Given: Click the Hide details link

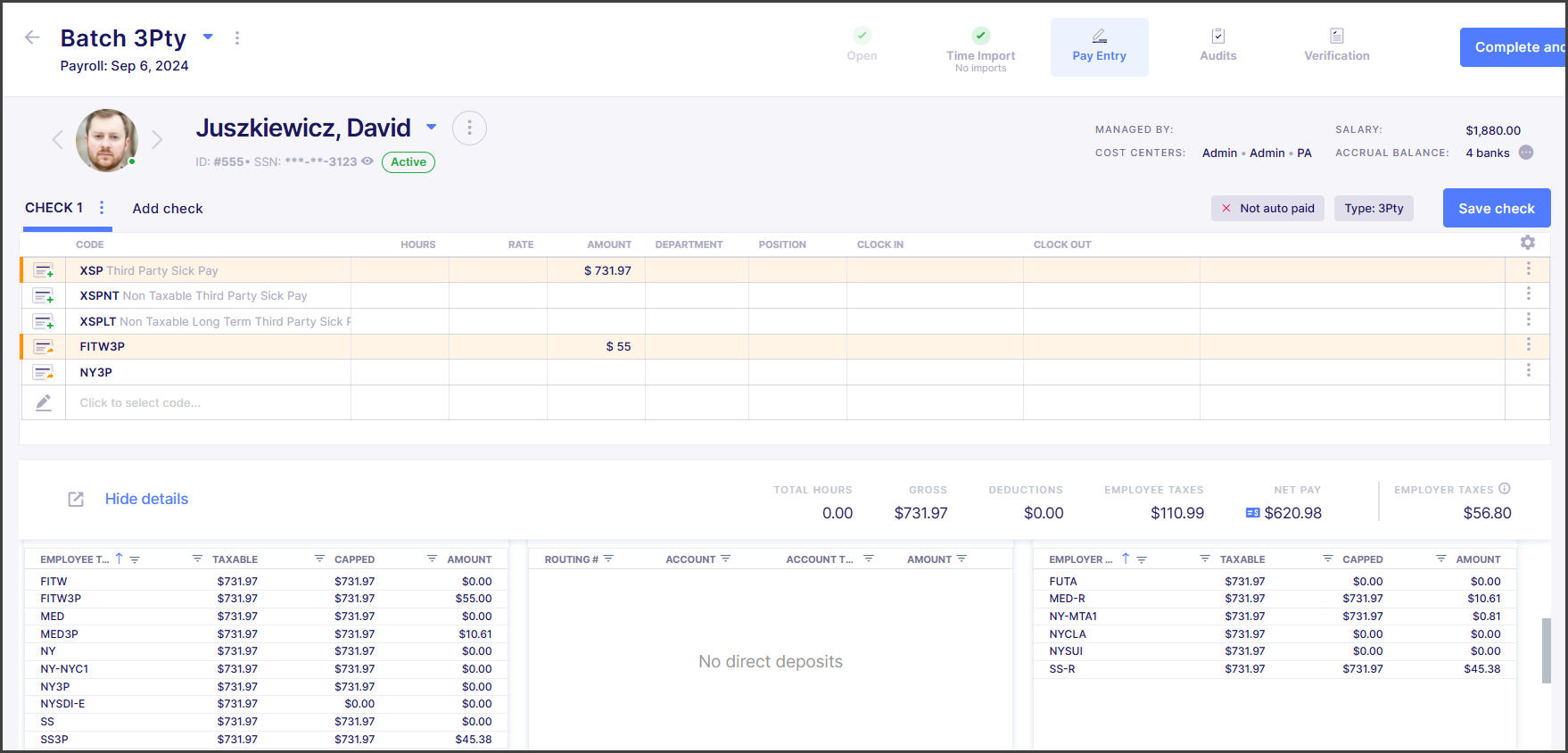Looking at the screenshot, I should pyautogui.click(x=146, y=500).
